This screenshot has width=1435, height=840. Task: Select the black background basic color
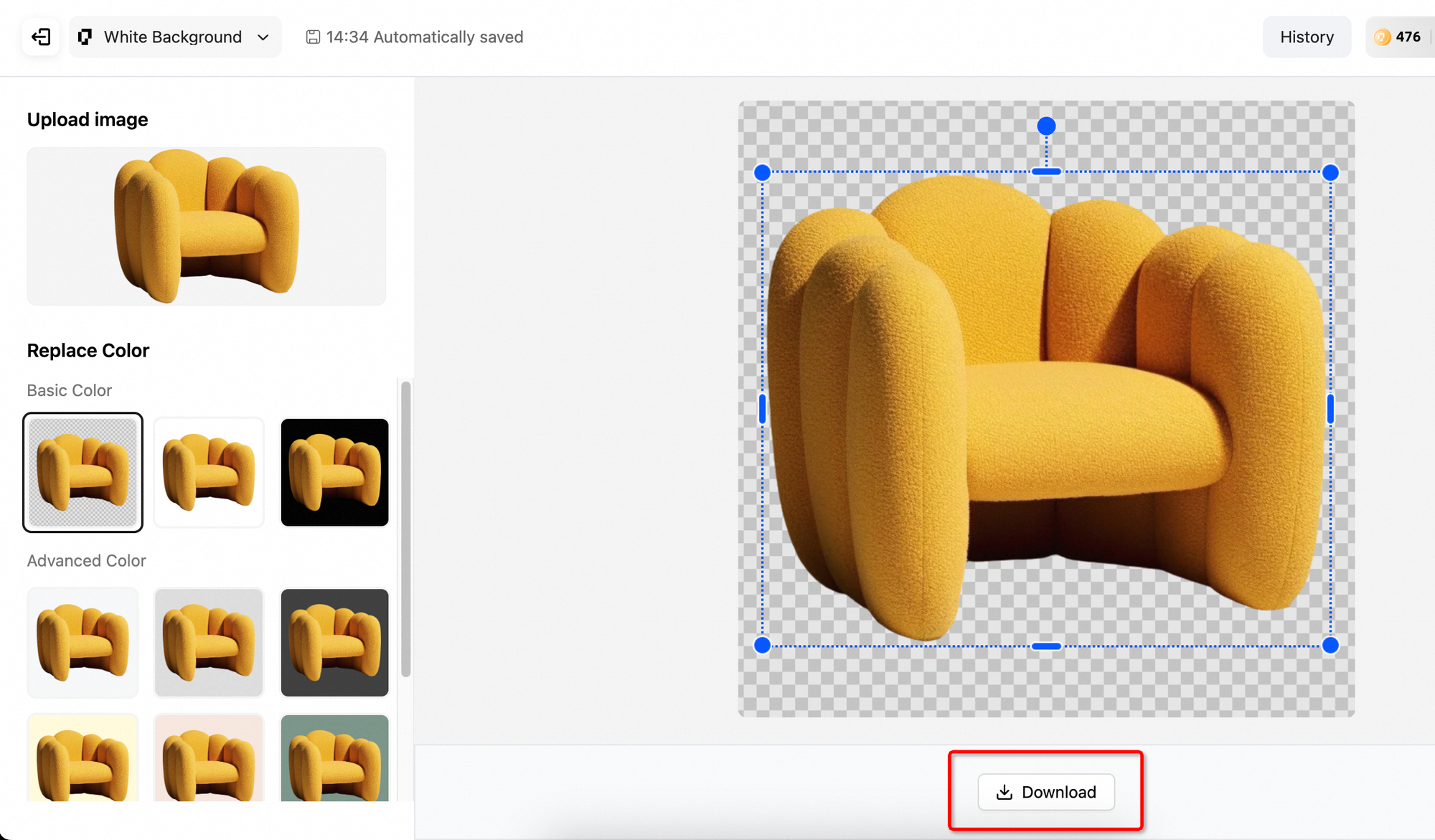coord(334,472)
